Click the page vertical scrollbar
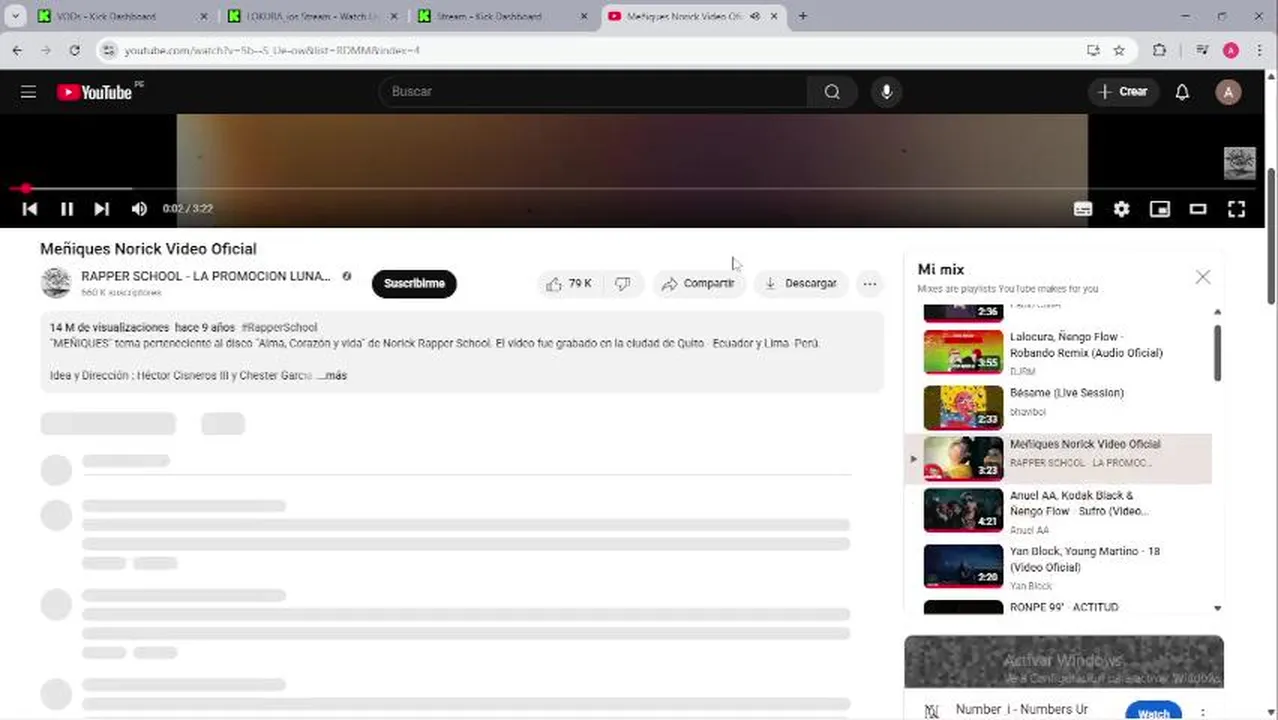This screenshot has width=1278, height=720. [1271, 236]
